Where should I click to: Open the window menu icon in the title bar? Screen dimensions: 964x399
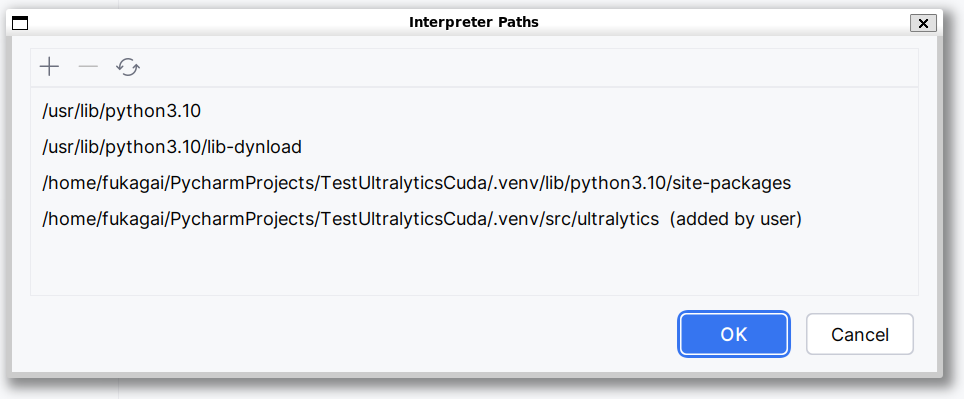(20, 23)
